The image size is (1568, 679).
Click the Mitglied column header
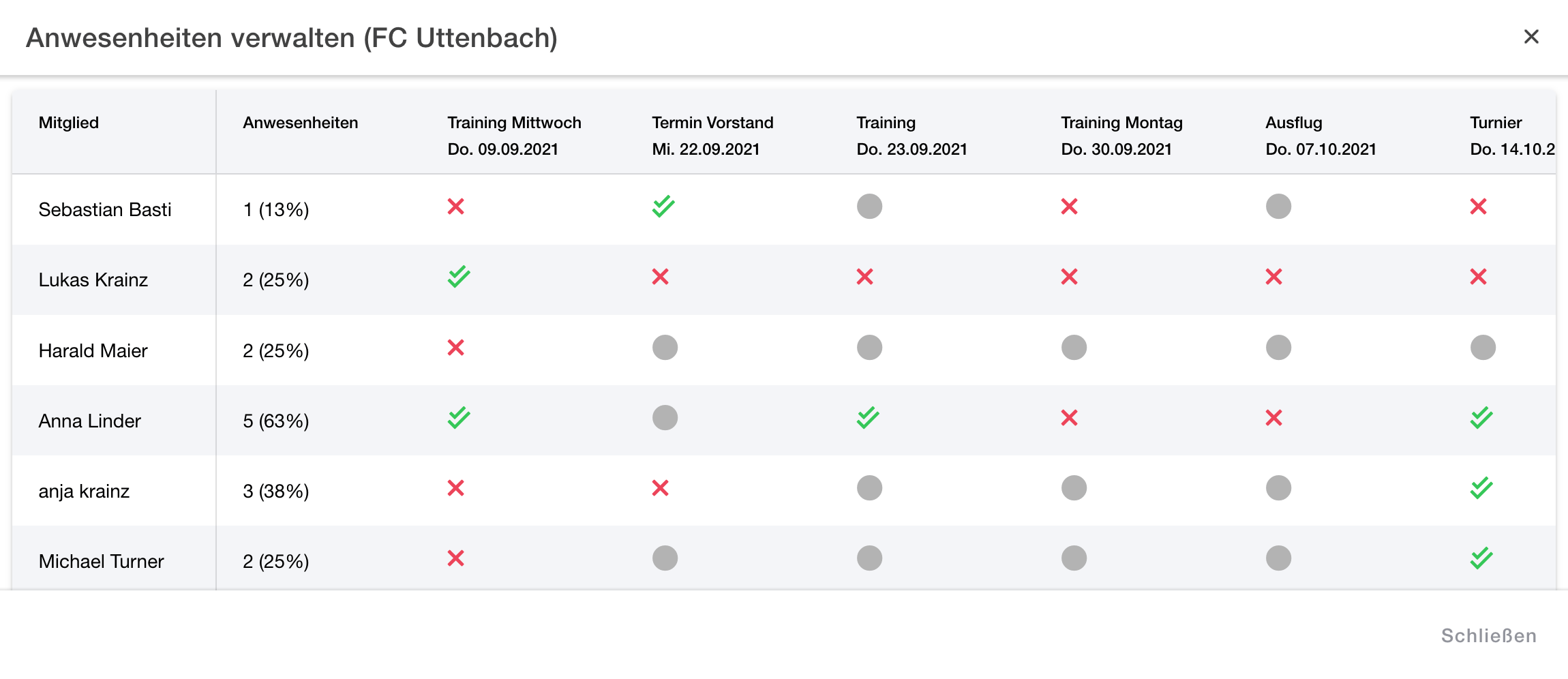tap(69, 123)
